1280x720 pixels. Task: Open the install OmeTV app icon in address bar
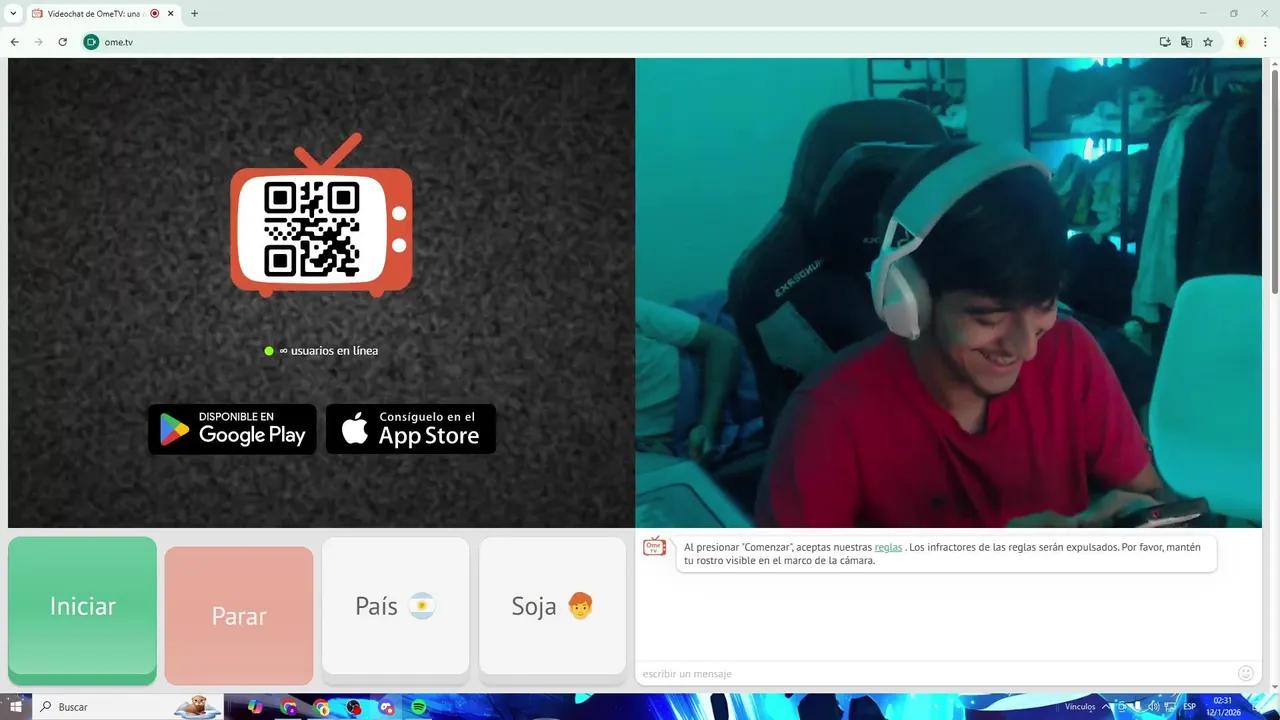1164,42
